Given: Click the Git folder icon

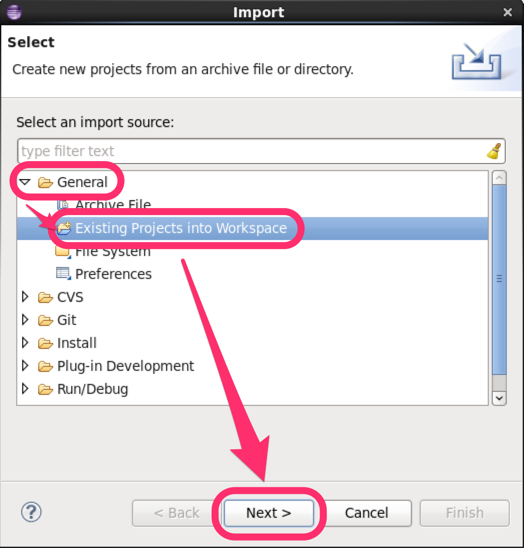Looking at the screenshot, I should pos(45,320).
